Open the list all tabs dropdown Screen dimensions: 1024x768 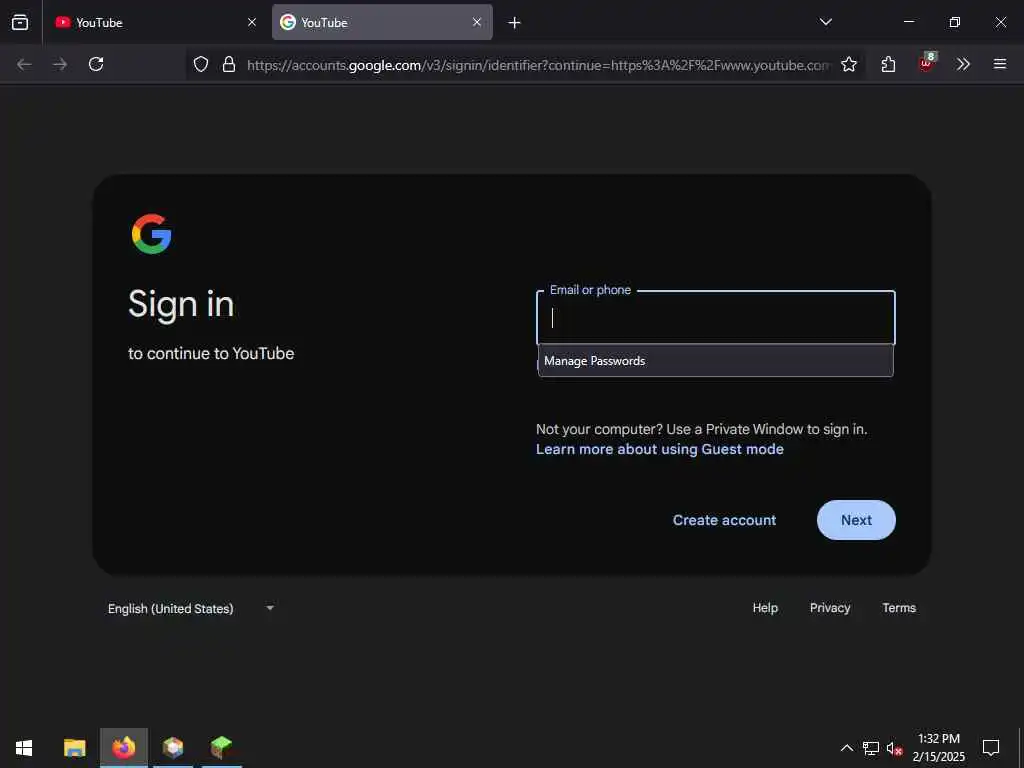[x=825, y=22]
